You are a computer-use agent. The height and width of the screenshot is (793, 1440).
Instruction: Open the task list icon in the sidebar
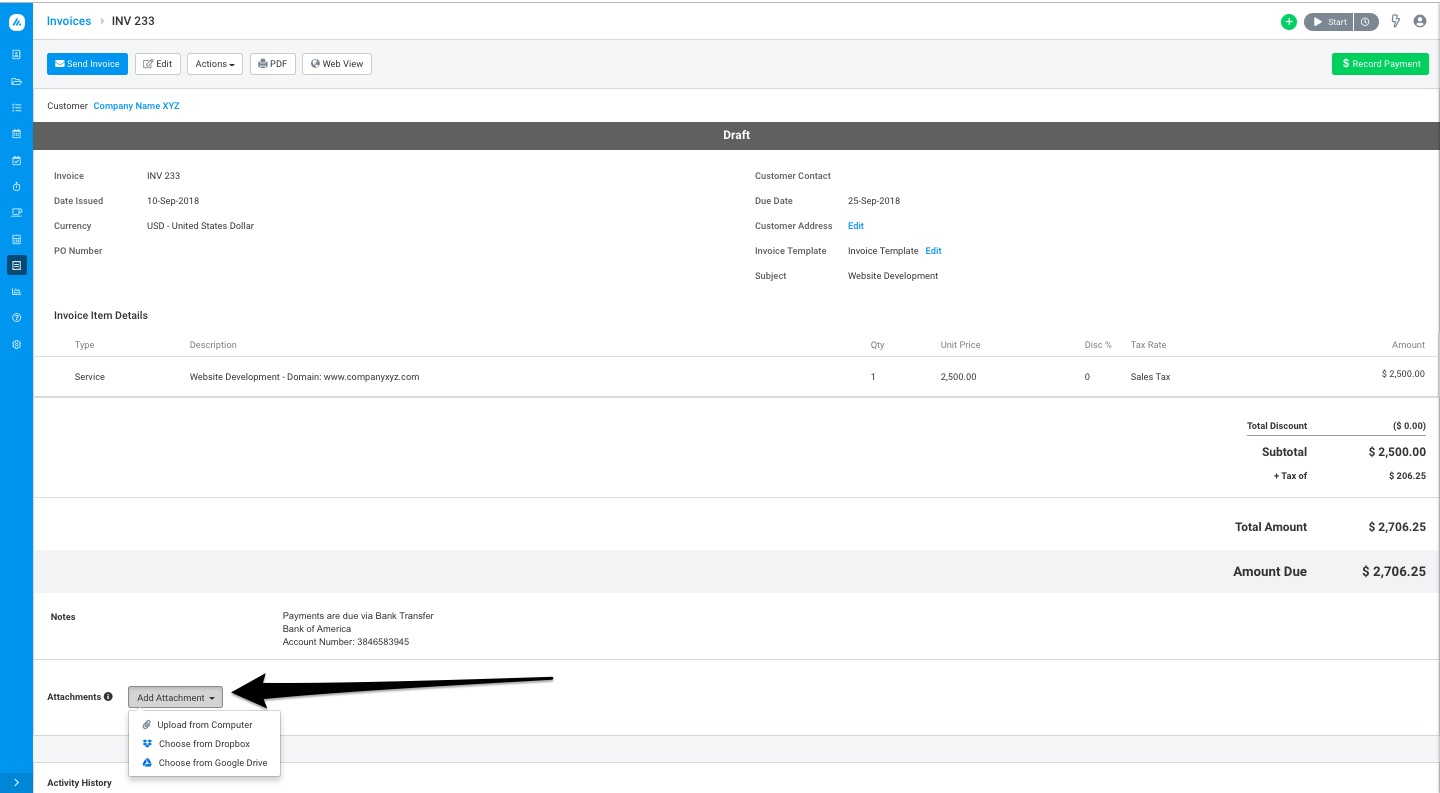[16, 107]
